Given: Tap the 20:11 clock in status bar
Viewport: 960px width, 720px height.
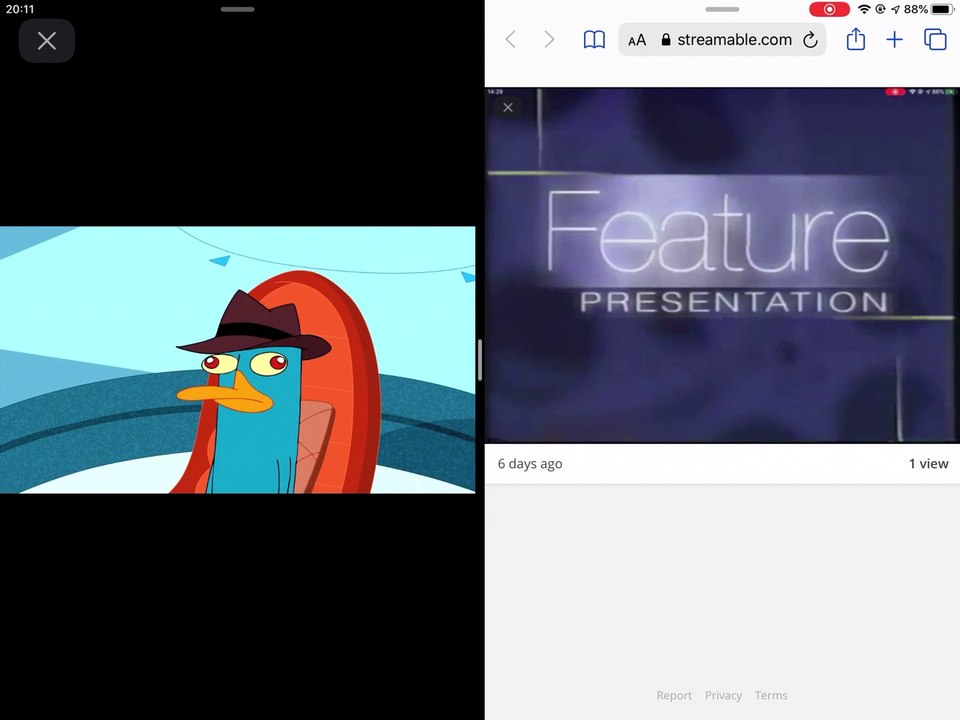Looking at the screenshot, I should [x=20, y=9].
